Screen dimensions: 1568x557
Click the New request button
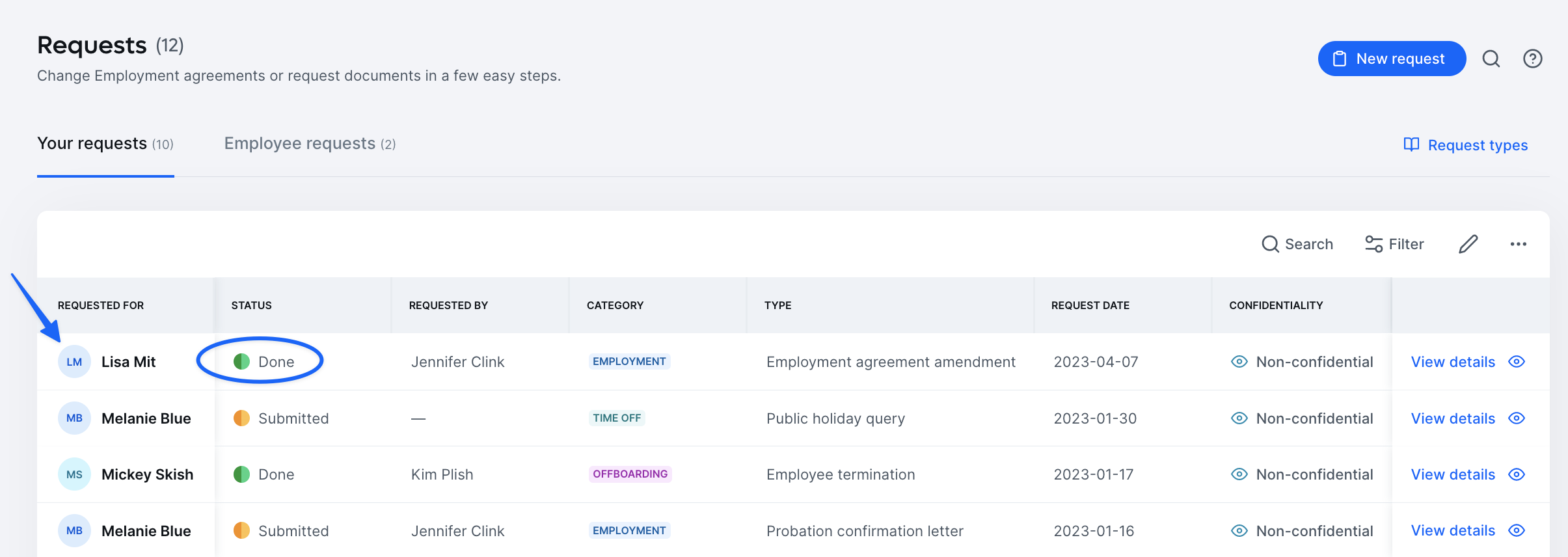pyautogui.click(x=1392, y=59)
